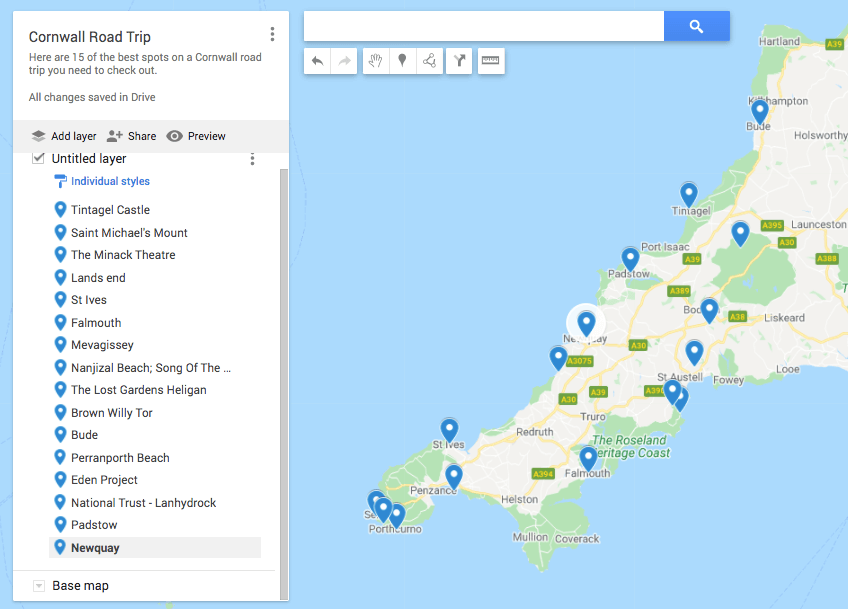Select the hand pan tool
Screen dimensions: 848x609
(x=375, y=61)
